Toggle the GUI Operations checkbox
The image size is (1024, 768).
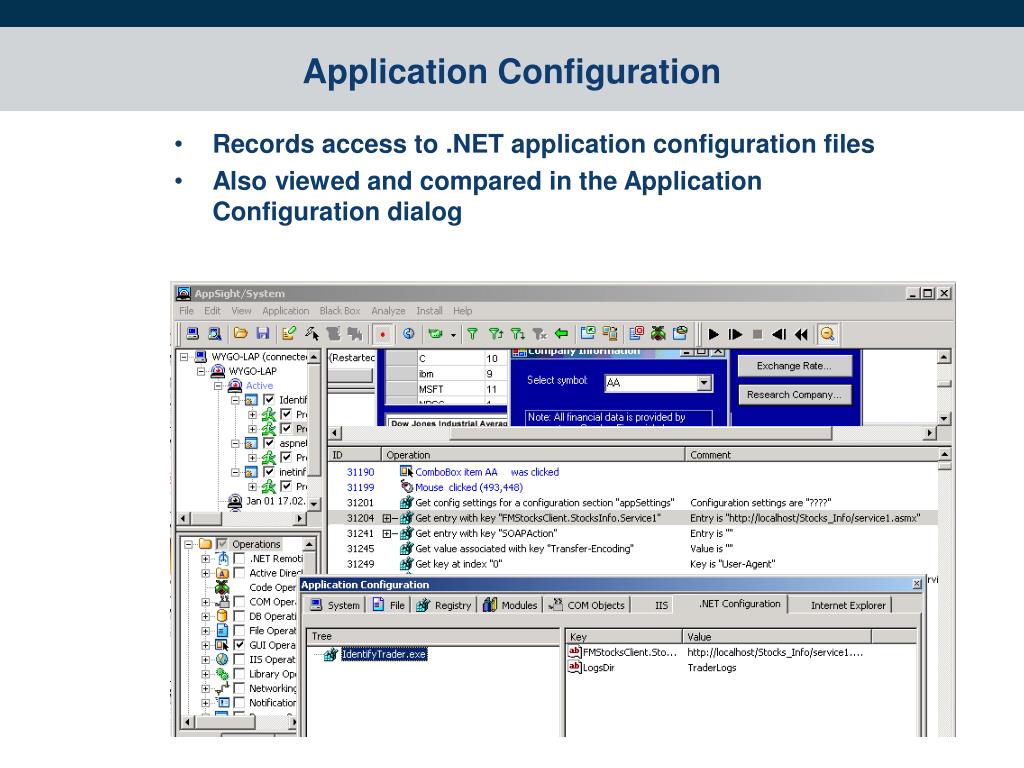[x=240, y=645]
